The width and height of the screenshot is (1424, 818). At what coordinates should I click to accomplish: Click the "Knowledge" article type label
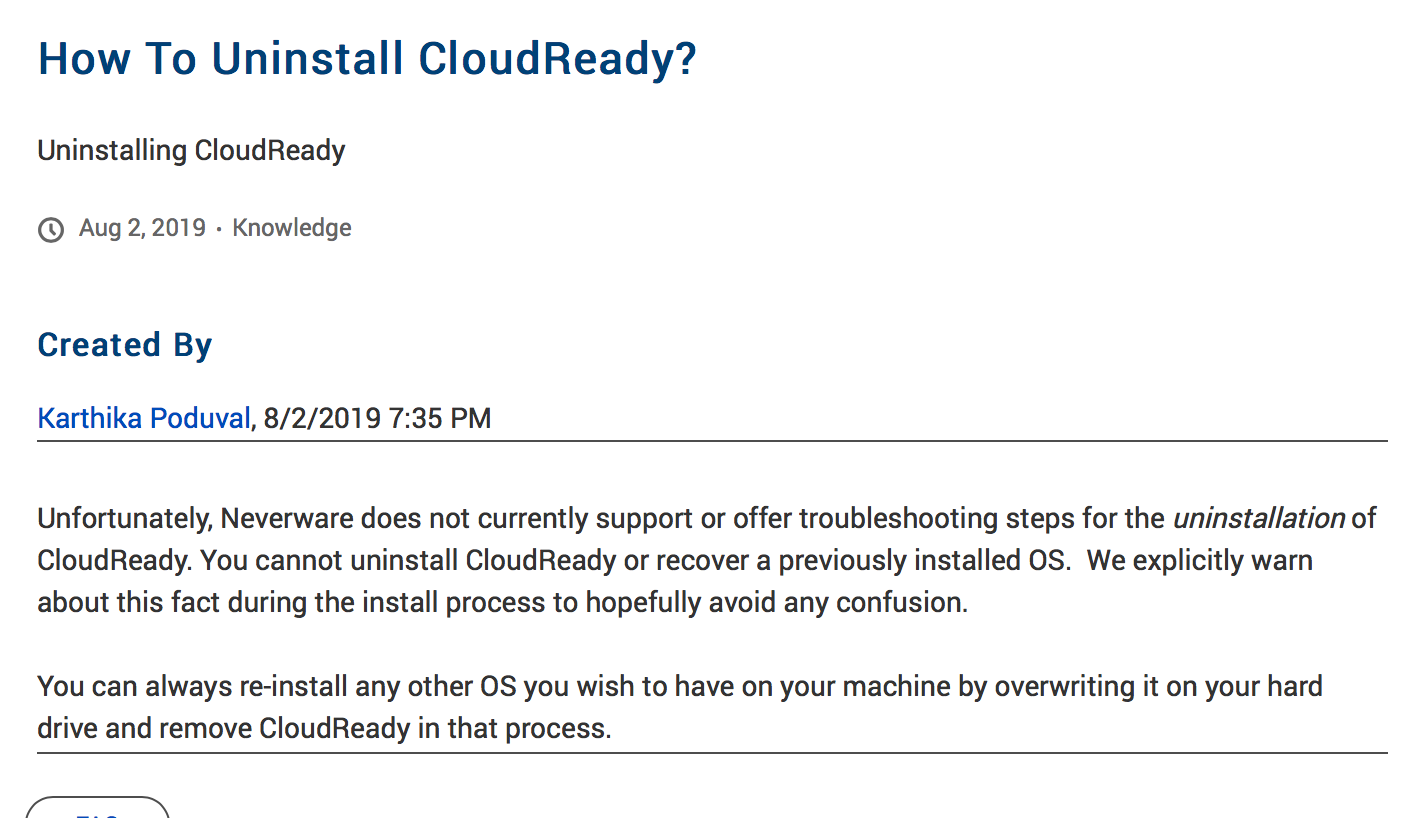tap(292, 228)
